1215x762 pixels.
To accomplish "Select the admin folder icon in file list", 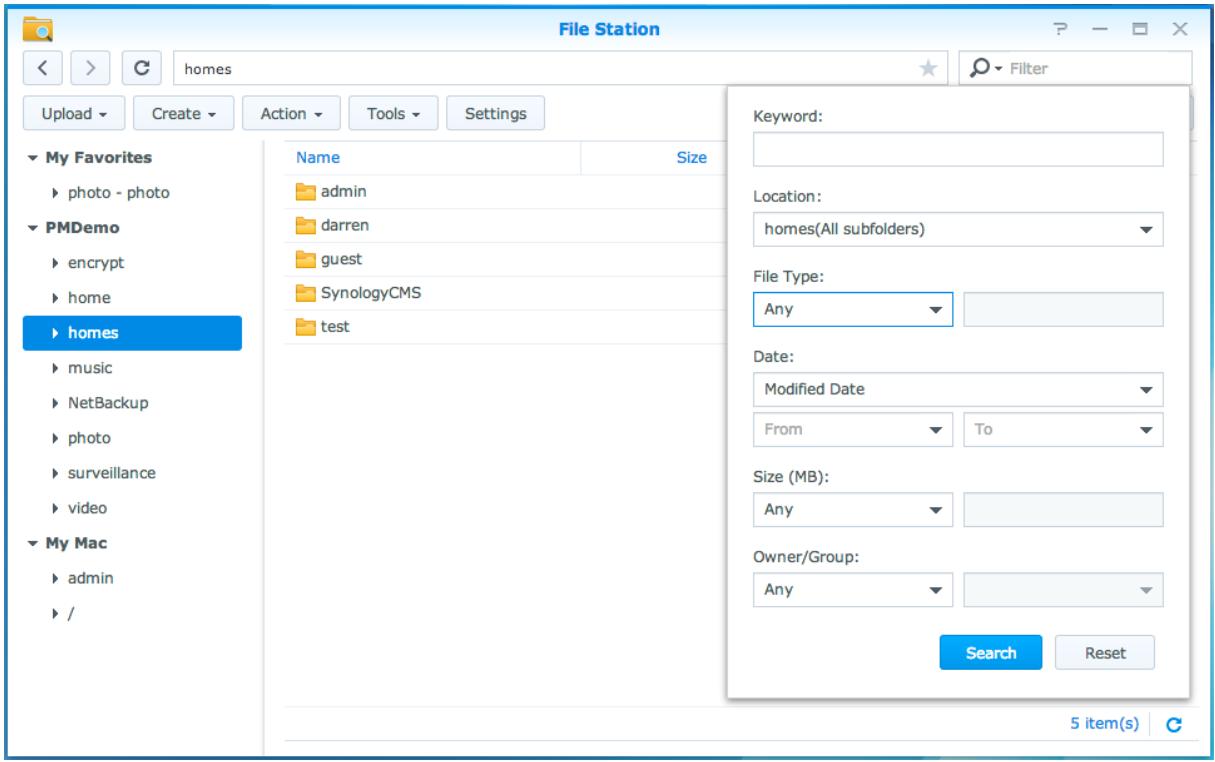I will coord(305,192).
